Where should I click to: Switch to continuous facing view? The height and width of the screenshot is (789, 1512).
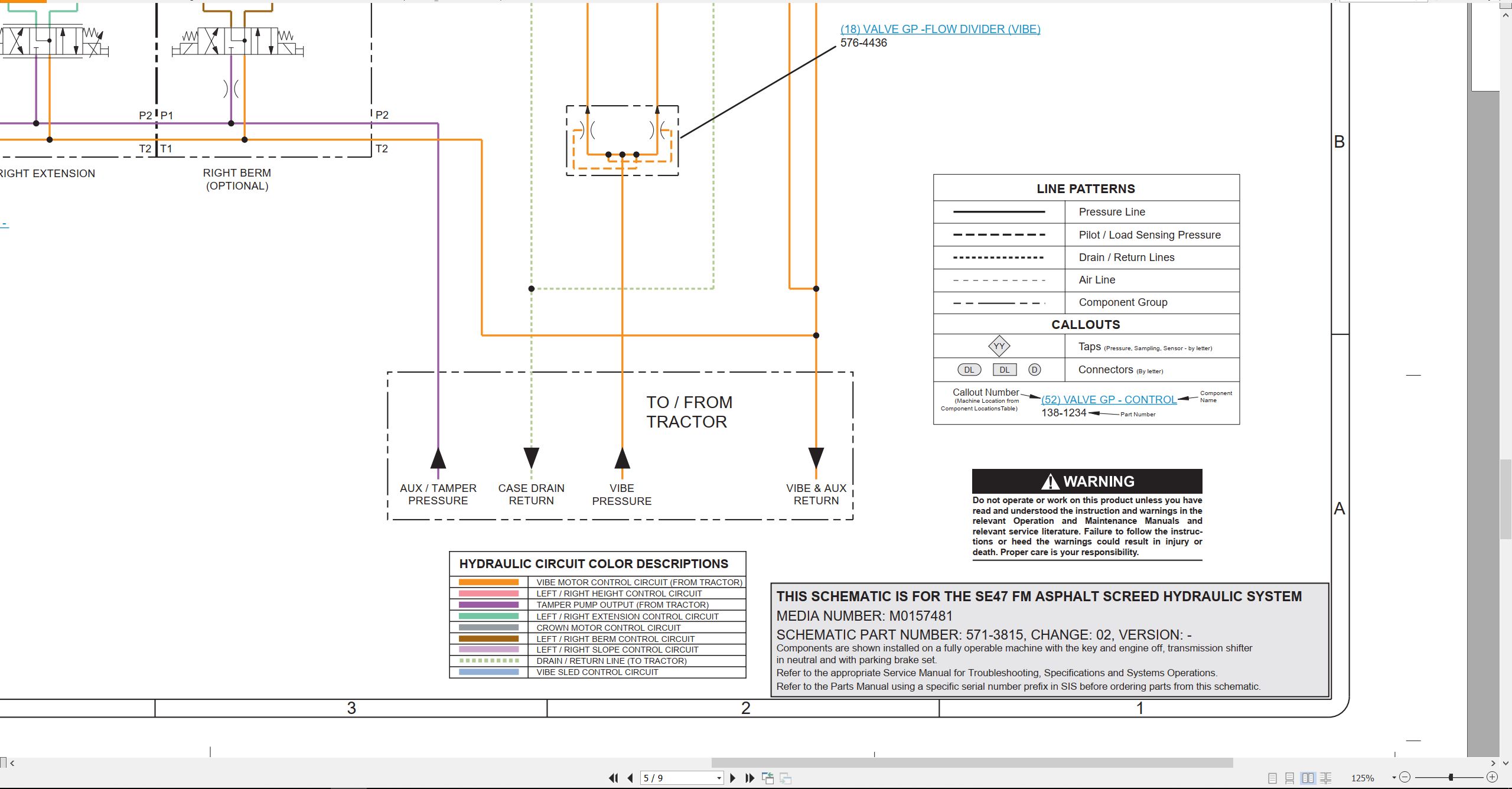click(x=1326, y=778)
